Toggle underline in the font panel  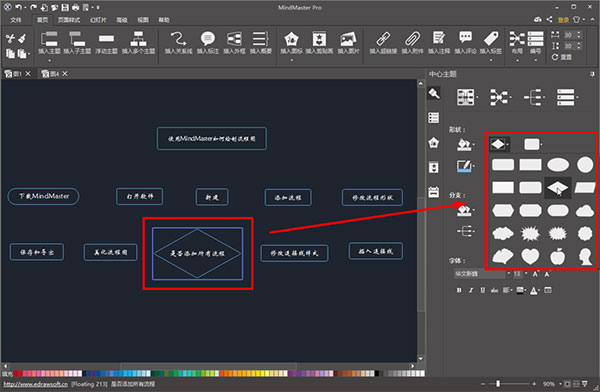pyautogui.click(x=483, y=291)
